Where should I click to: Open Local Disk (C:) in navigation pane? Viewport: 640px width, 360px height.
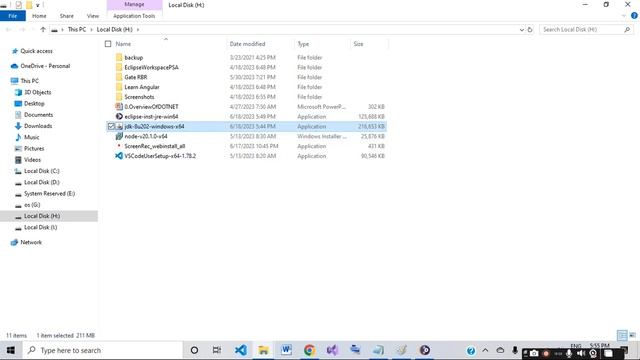coord(42,171)
